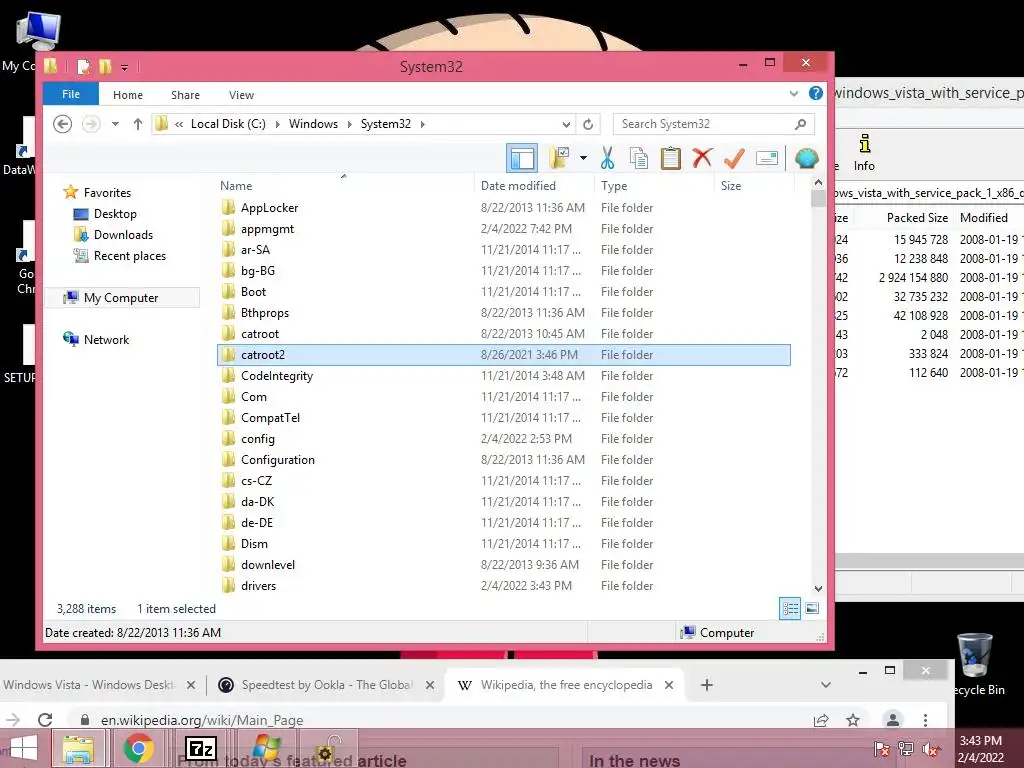
Task: Refresh the System32 folder view
Action: click(x=588, y=124)
